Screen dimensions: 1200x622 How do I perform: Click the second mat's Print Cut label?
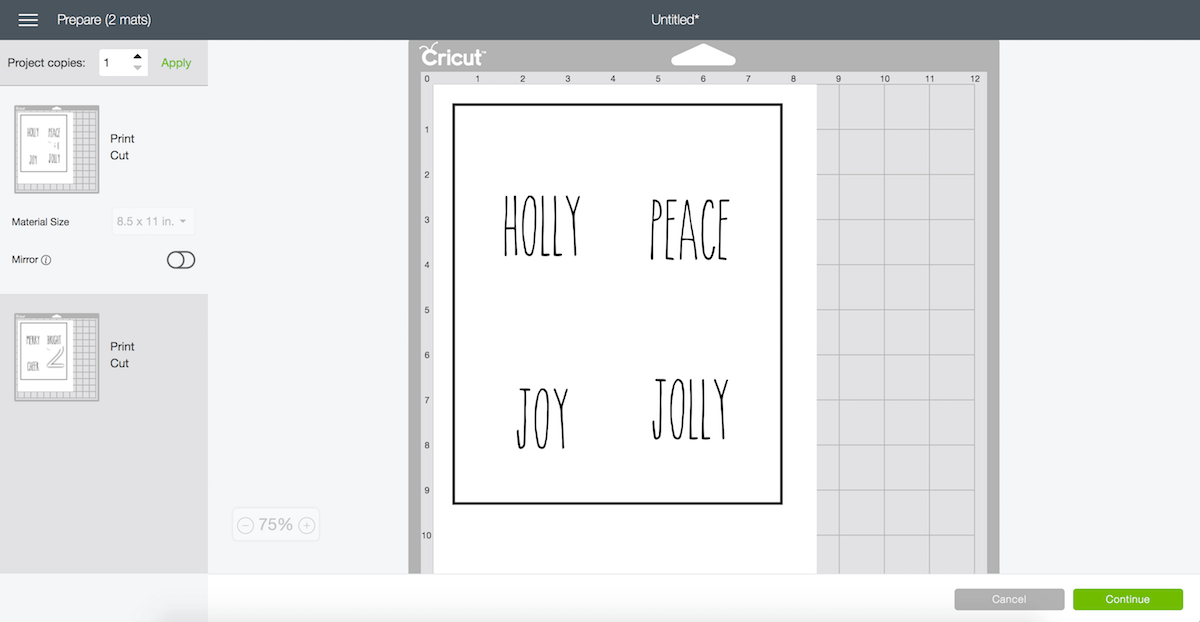click(x=121, y=355)
